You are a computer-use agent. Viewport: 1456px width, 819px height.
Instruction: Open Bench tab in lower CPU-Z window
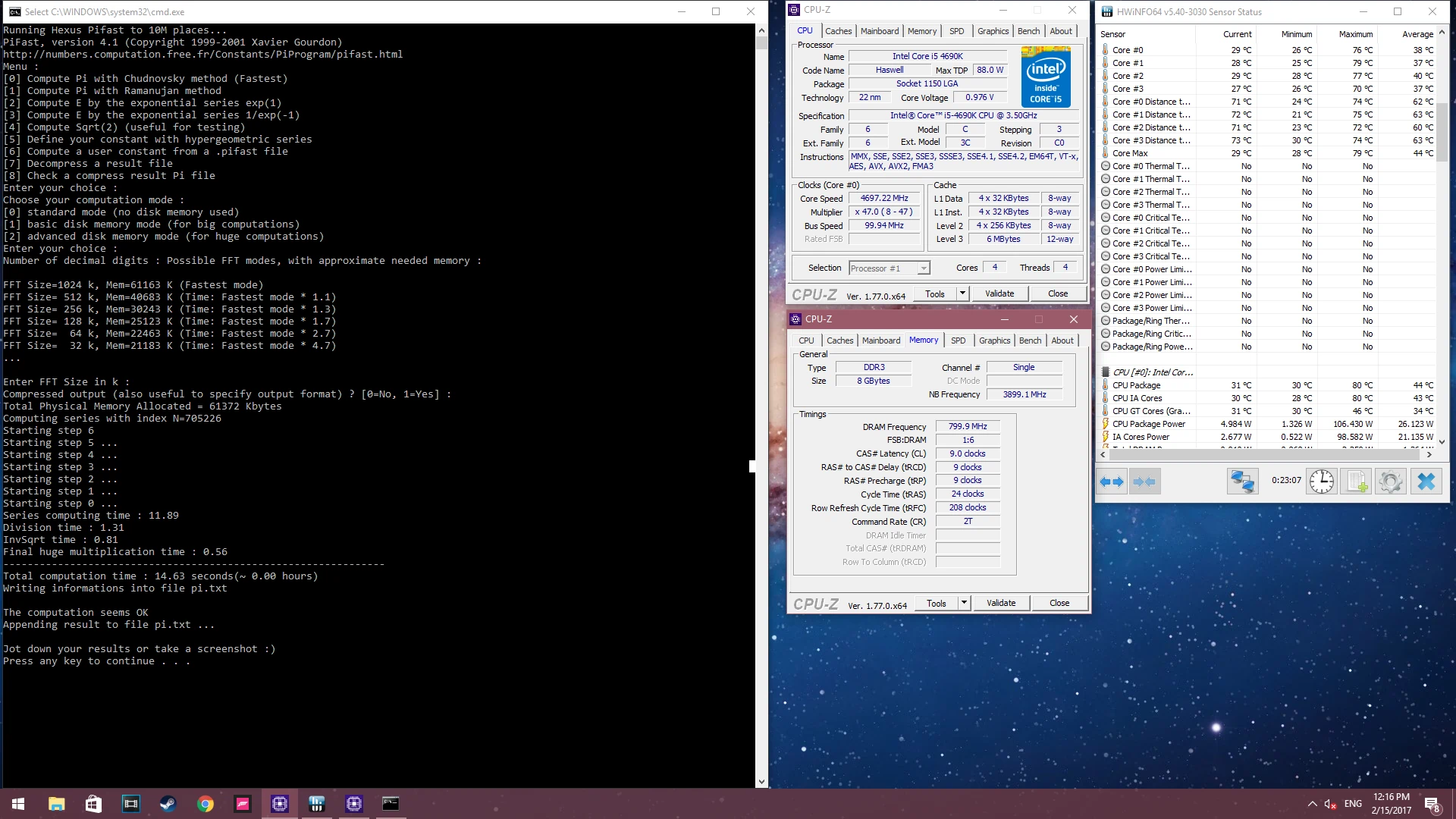click(x=1030, y=340)
